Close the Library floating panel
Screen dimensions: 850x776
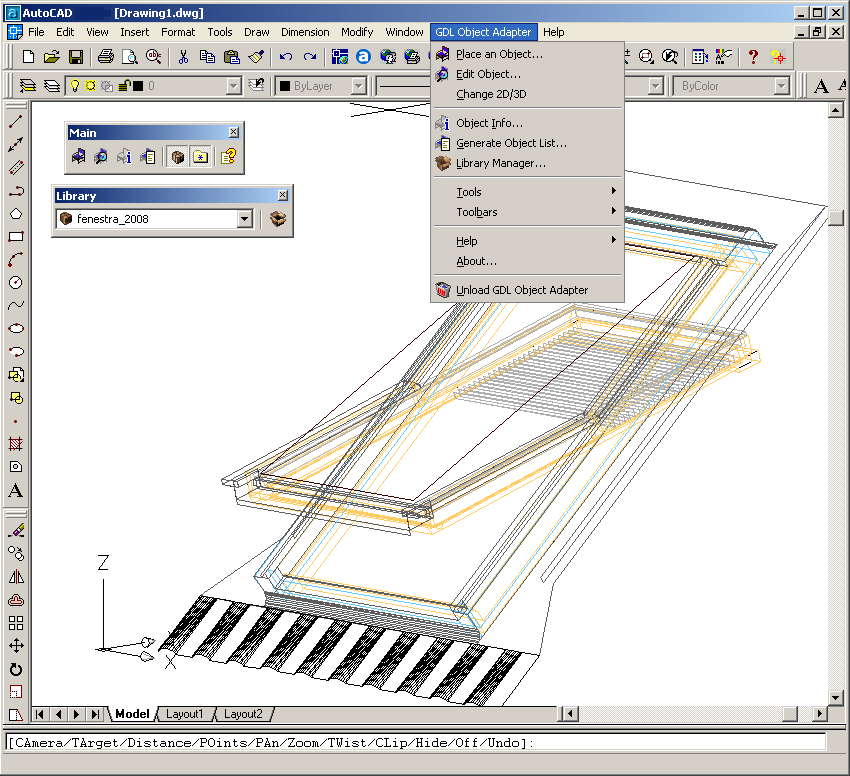pos(282,195)
